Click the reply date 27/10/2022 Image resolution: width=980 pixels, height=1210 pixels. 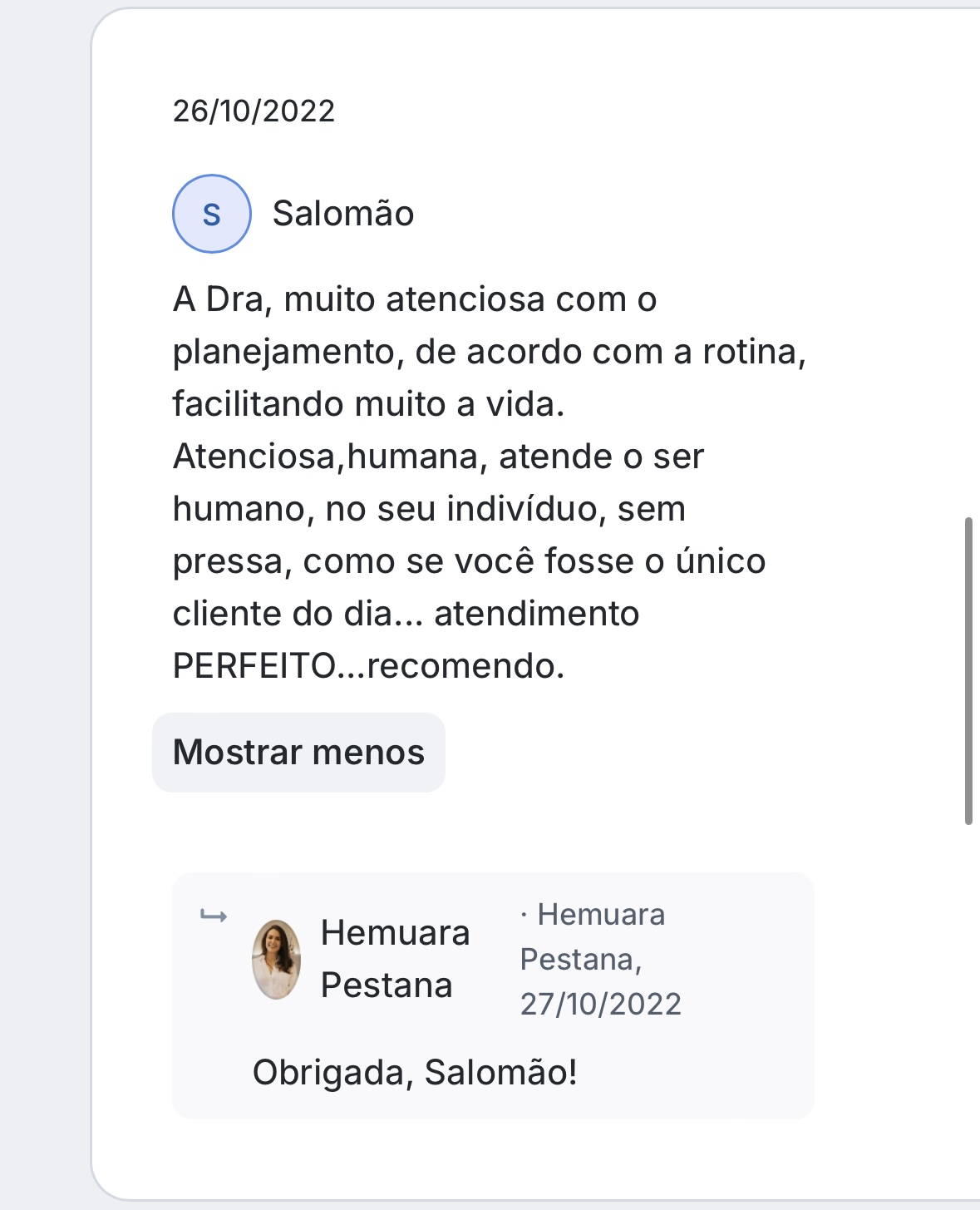[x=600, y=1004]
